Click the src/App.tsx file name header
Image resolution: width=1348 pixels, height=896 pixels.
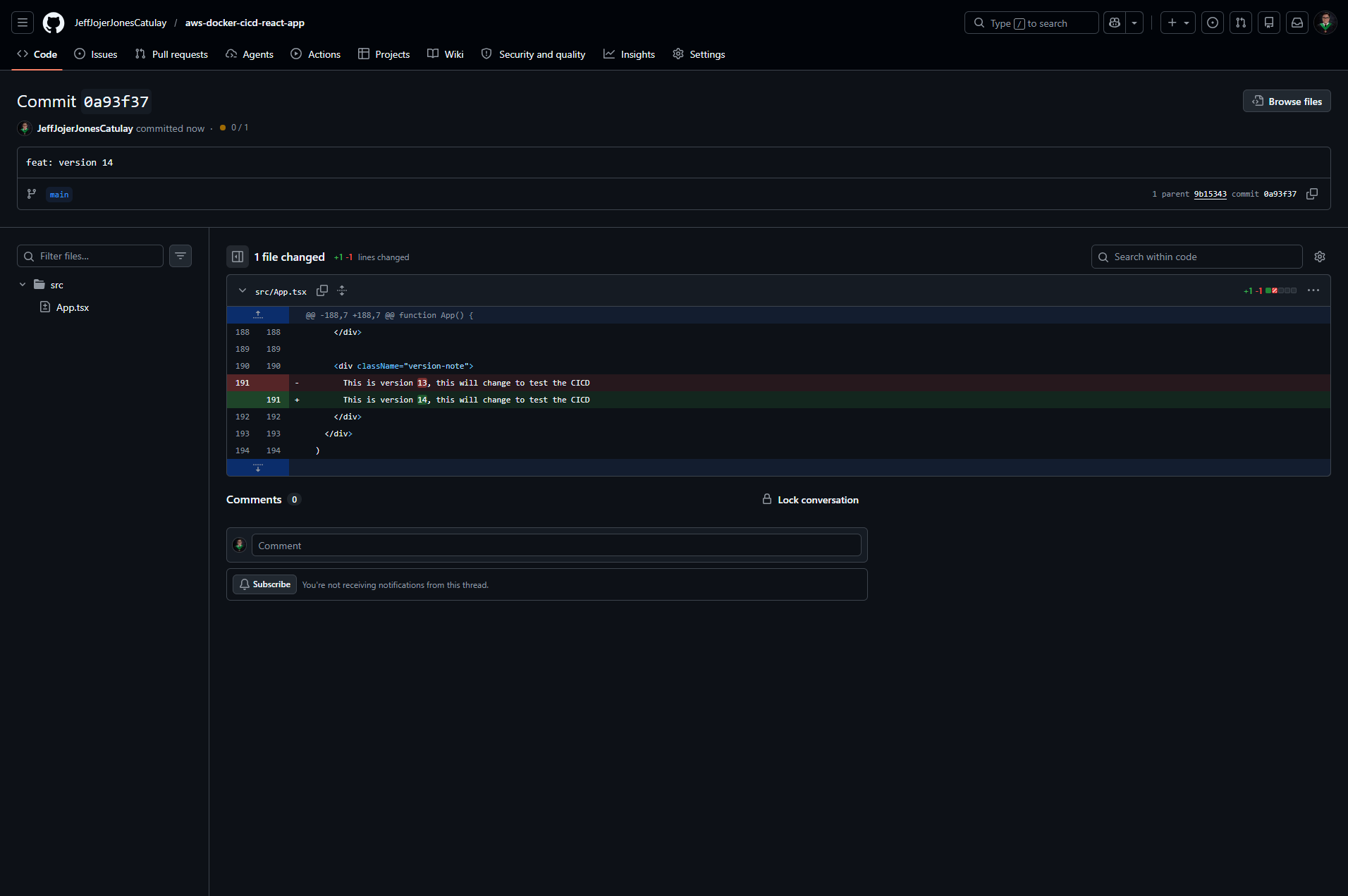tap(281, 292)
